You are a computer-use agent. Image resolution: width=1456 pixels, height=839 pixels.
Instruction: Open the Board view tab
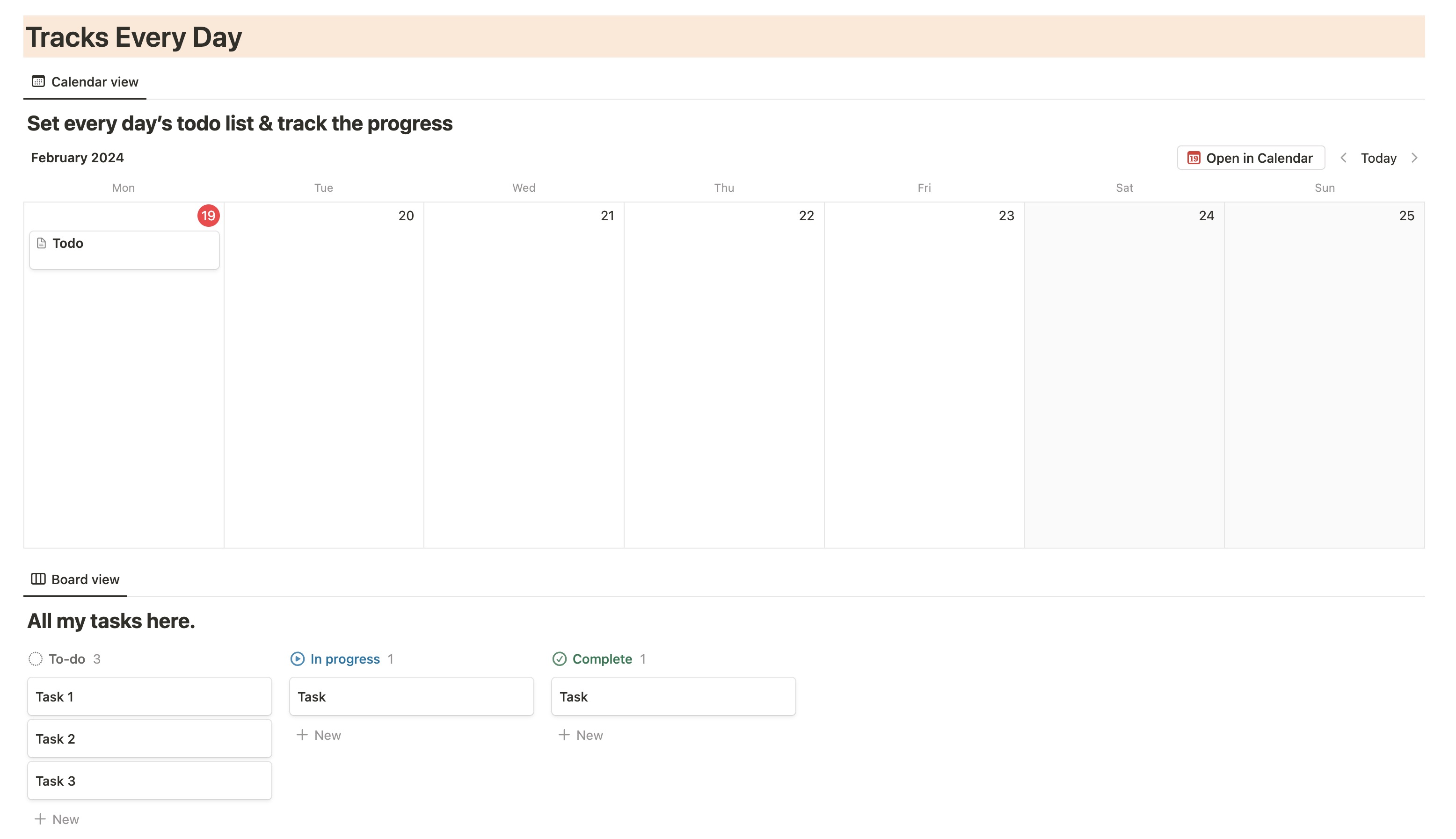click(x=85, y=580)
